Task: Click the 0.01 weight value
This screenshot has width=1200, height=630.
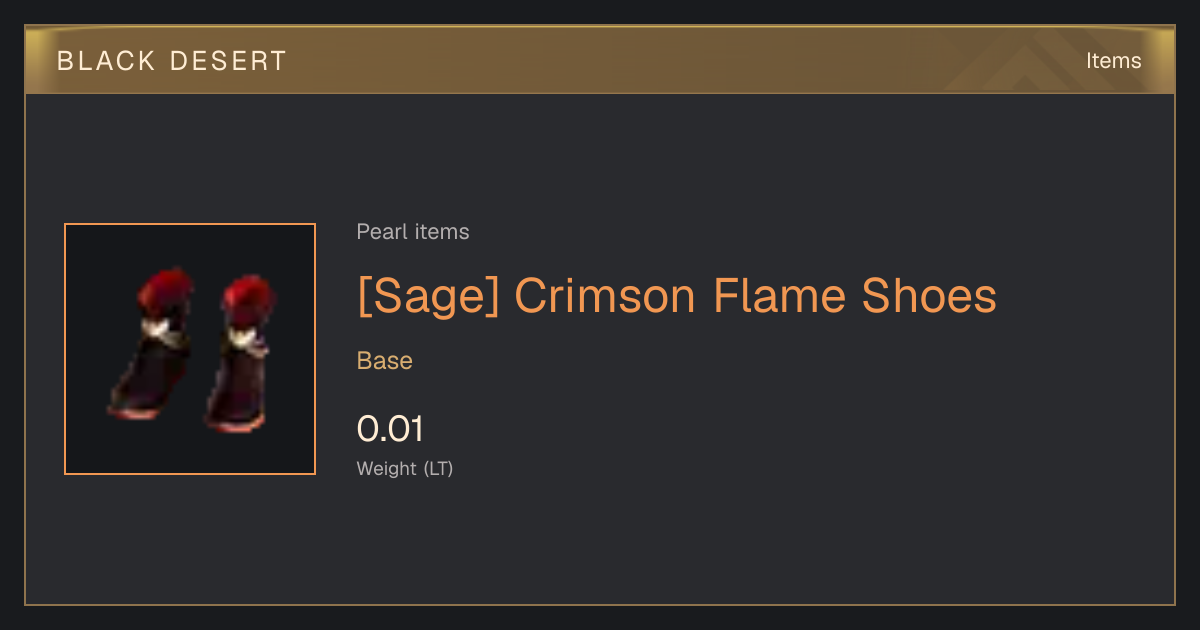Action: click(390, 429)
